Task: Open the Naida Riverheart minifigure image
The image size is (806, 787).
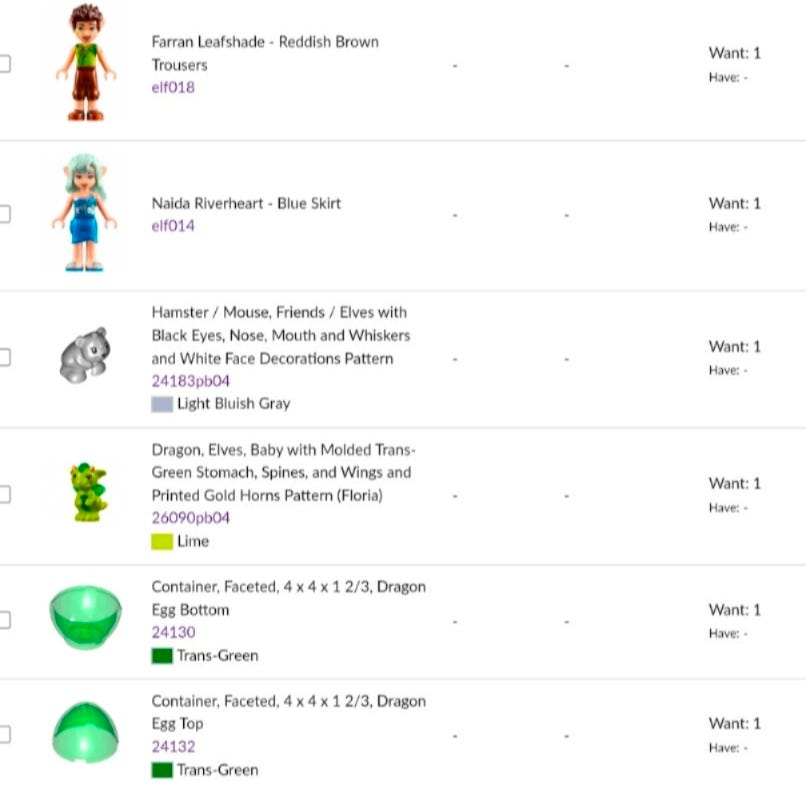Action: click(x=83, y=213)
